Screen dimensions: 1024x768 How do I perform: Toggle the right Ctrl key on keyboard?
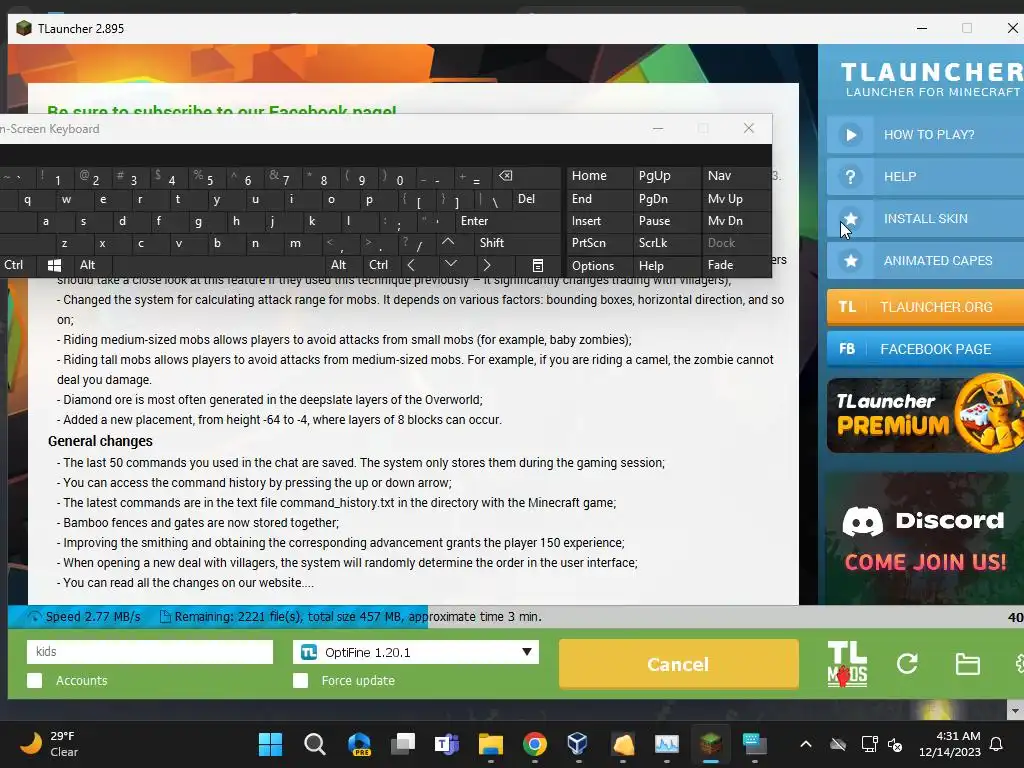tap(378, 265)
